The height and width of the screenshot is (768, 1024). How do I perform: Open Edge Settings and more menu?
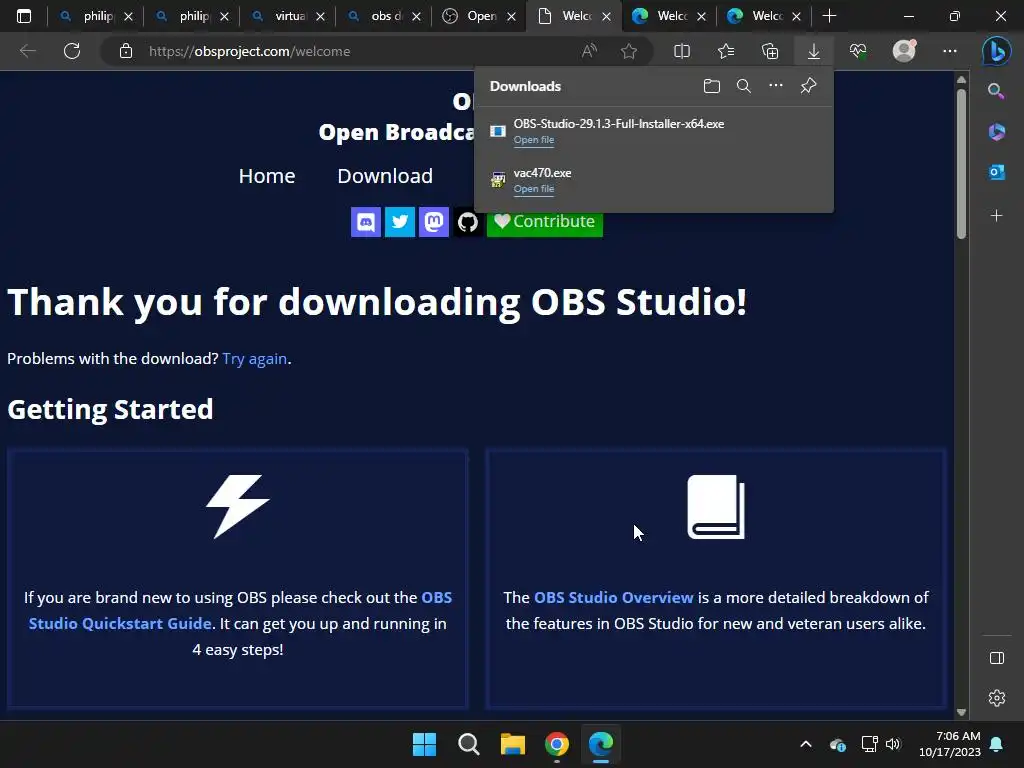click(950, 51)
